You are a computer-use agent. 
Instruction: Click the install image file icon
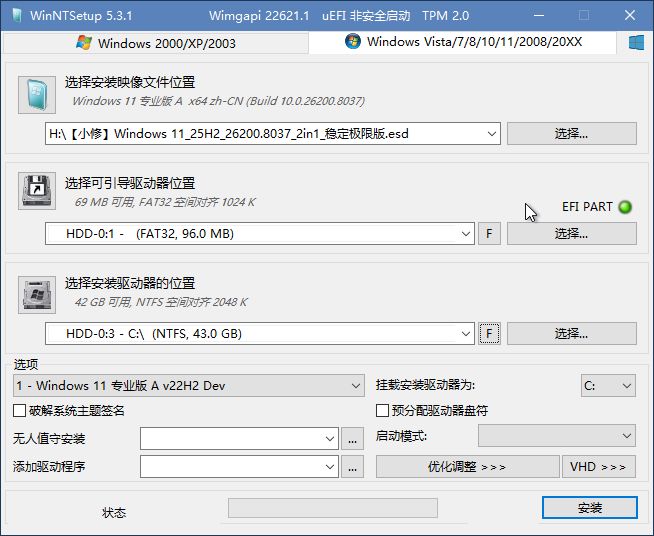click(x=37, y=95)
